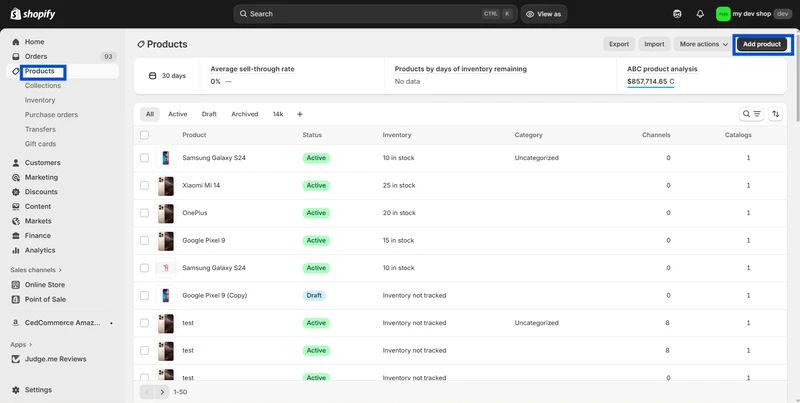Check the first Samsung Galaxy S24 row

pyautogui.click(x=144, y=158)
